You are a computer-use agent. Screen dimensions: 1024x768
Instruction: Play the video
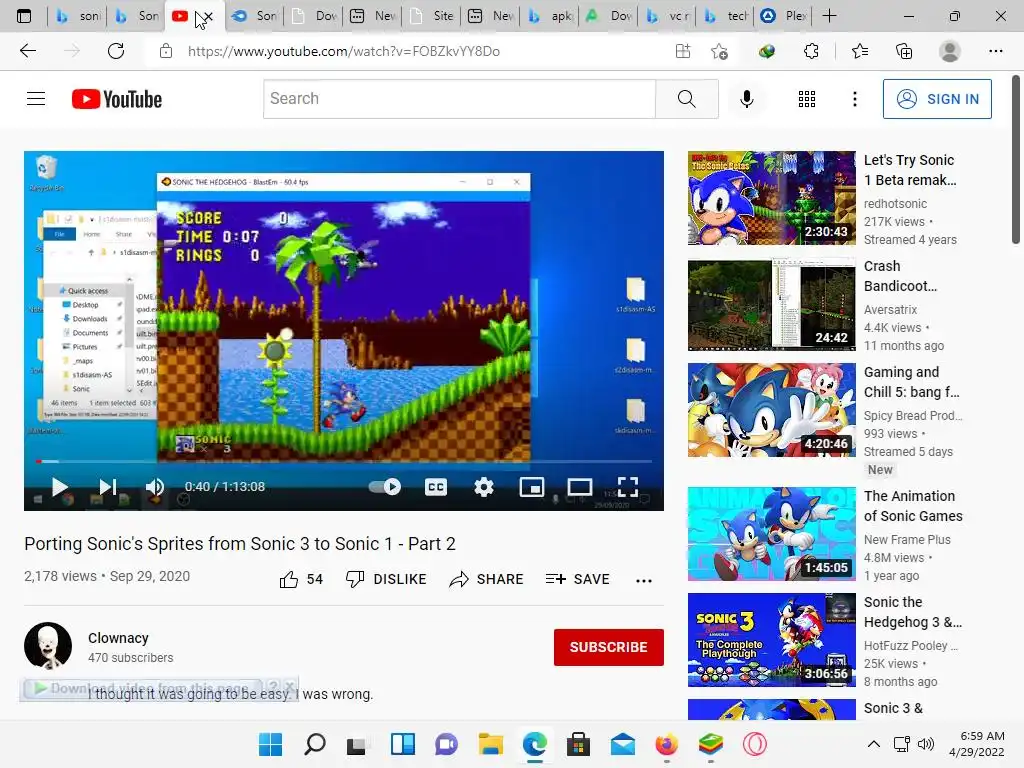(x=59, y=487)
